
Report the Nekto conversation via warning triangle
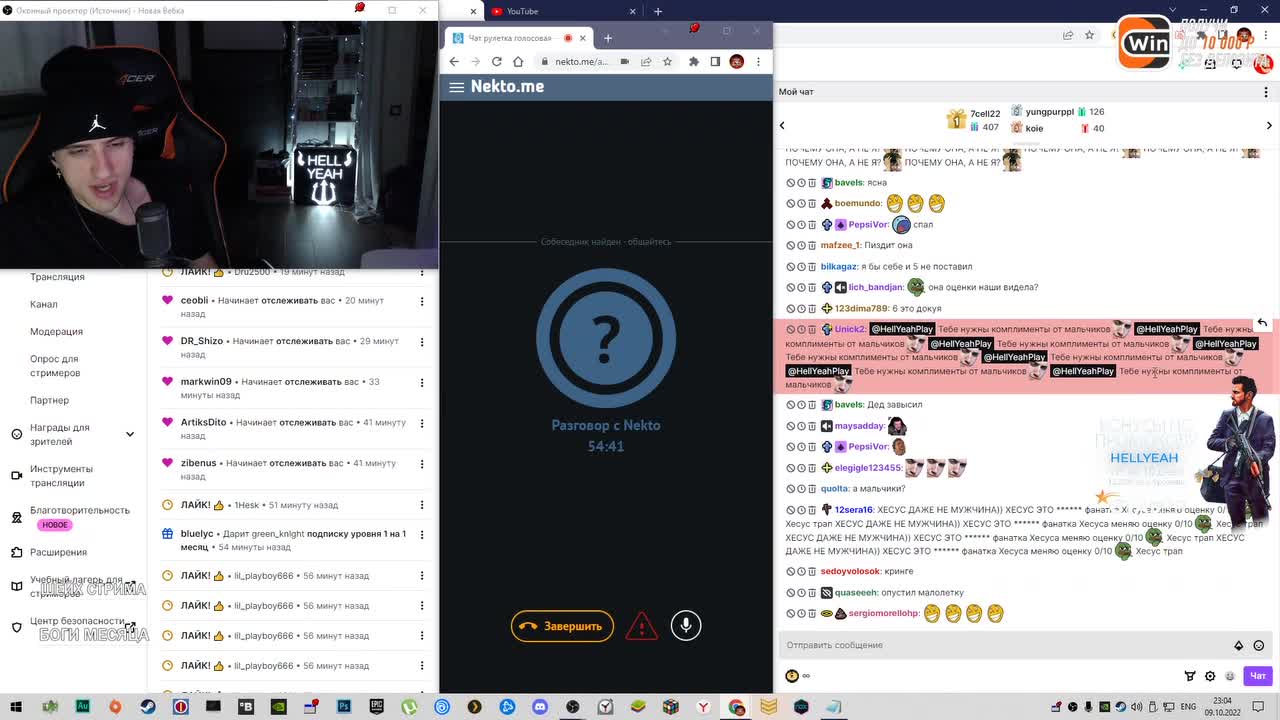click(x=641, y=626)
